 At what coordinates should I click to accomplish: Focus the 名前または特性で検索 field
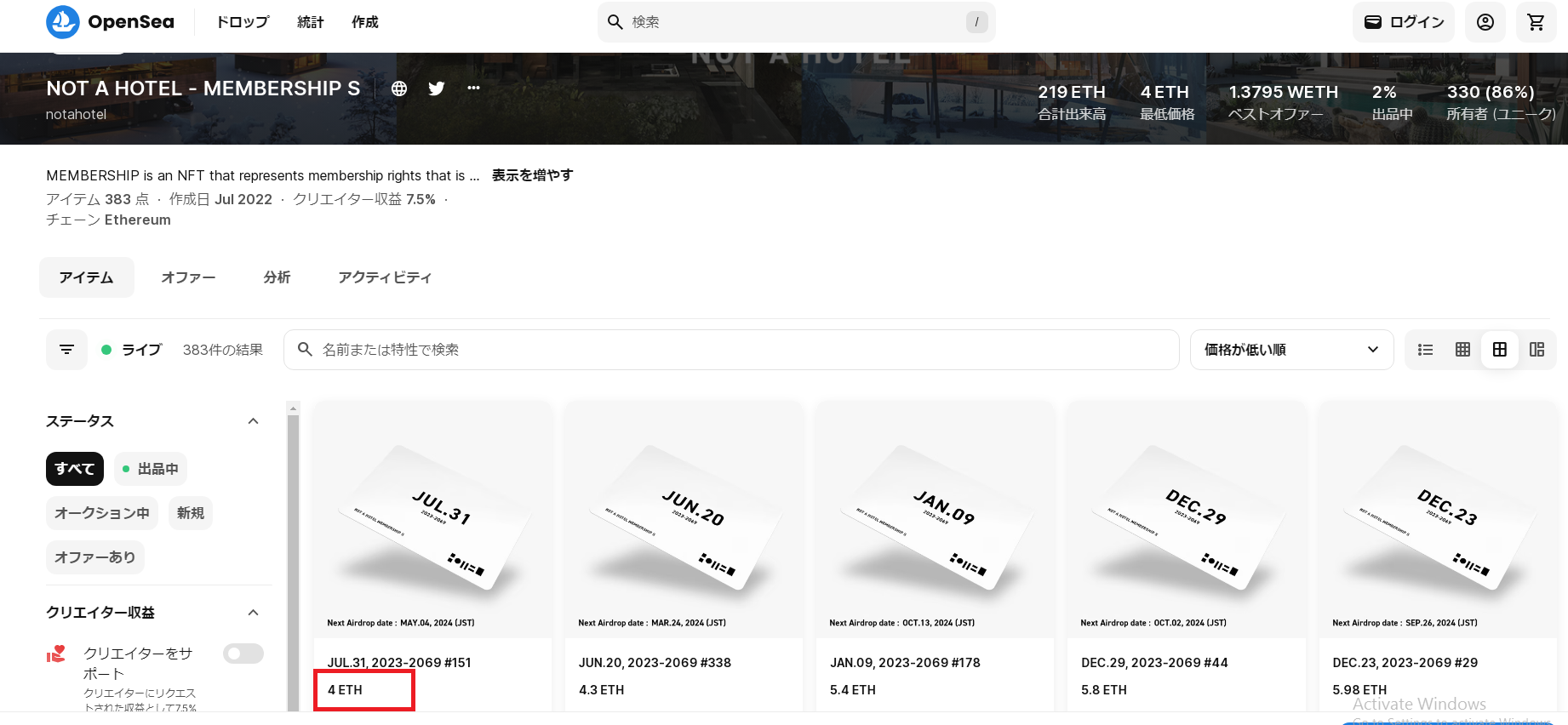pyautogui.click(x=731, y=350)
